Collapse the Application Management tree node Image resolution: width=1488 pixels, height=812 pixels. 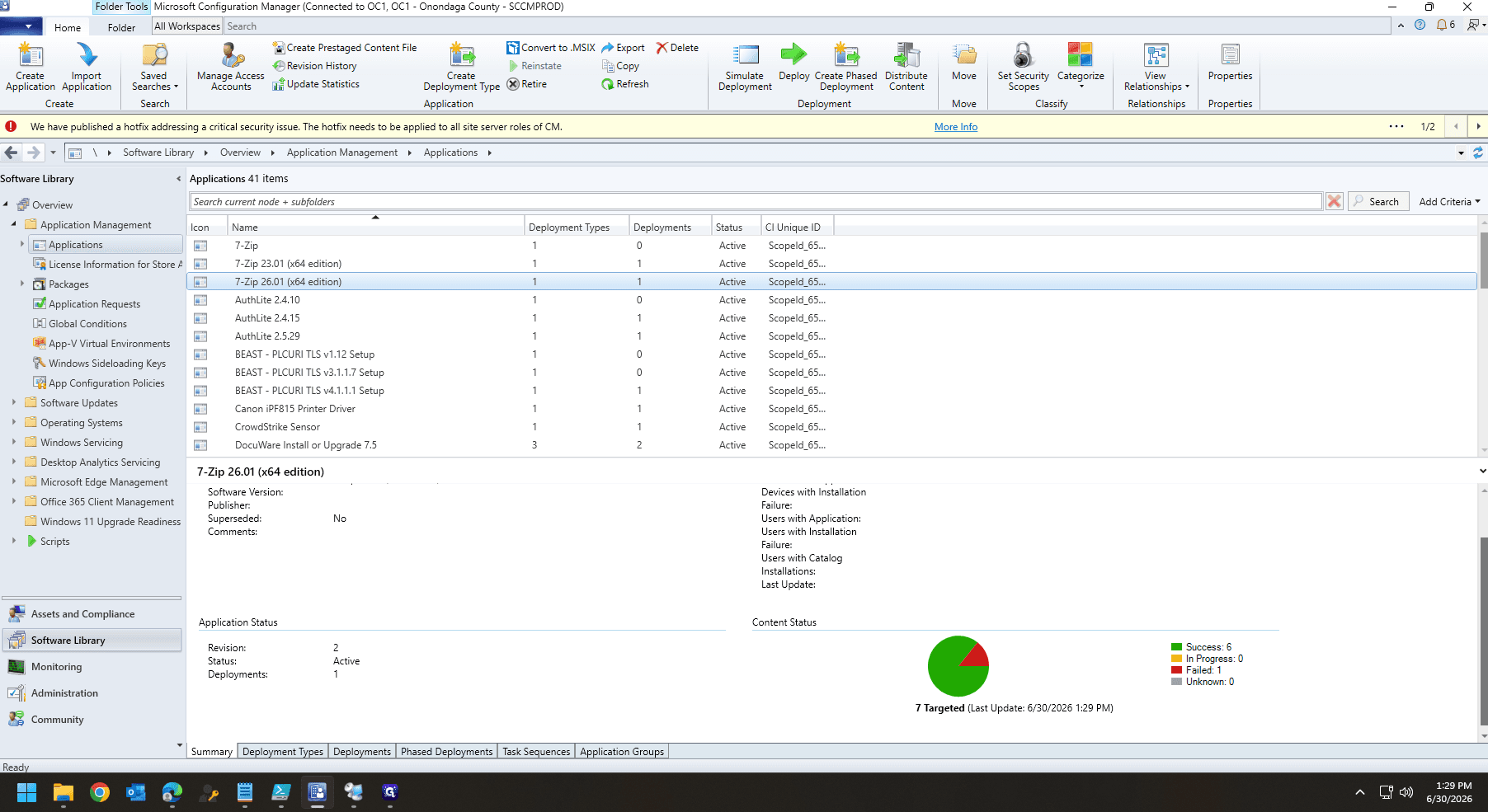click(14, 224)
